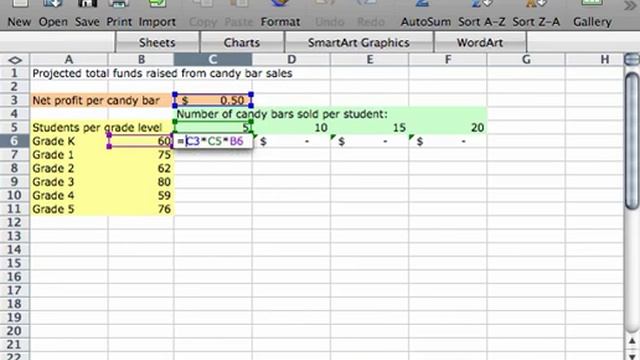
Task: Sort descending with Sort Z-A
Action: pos(536,15)
